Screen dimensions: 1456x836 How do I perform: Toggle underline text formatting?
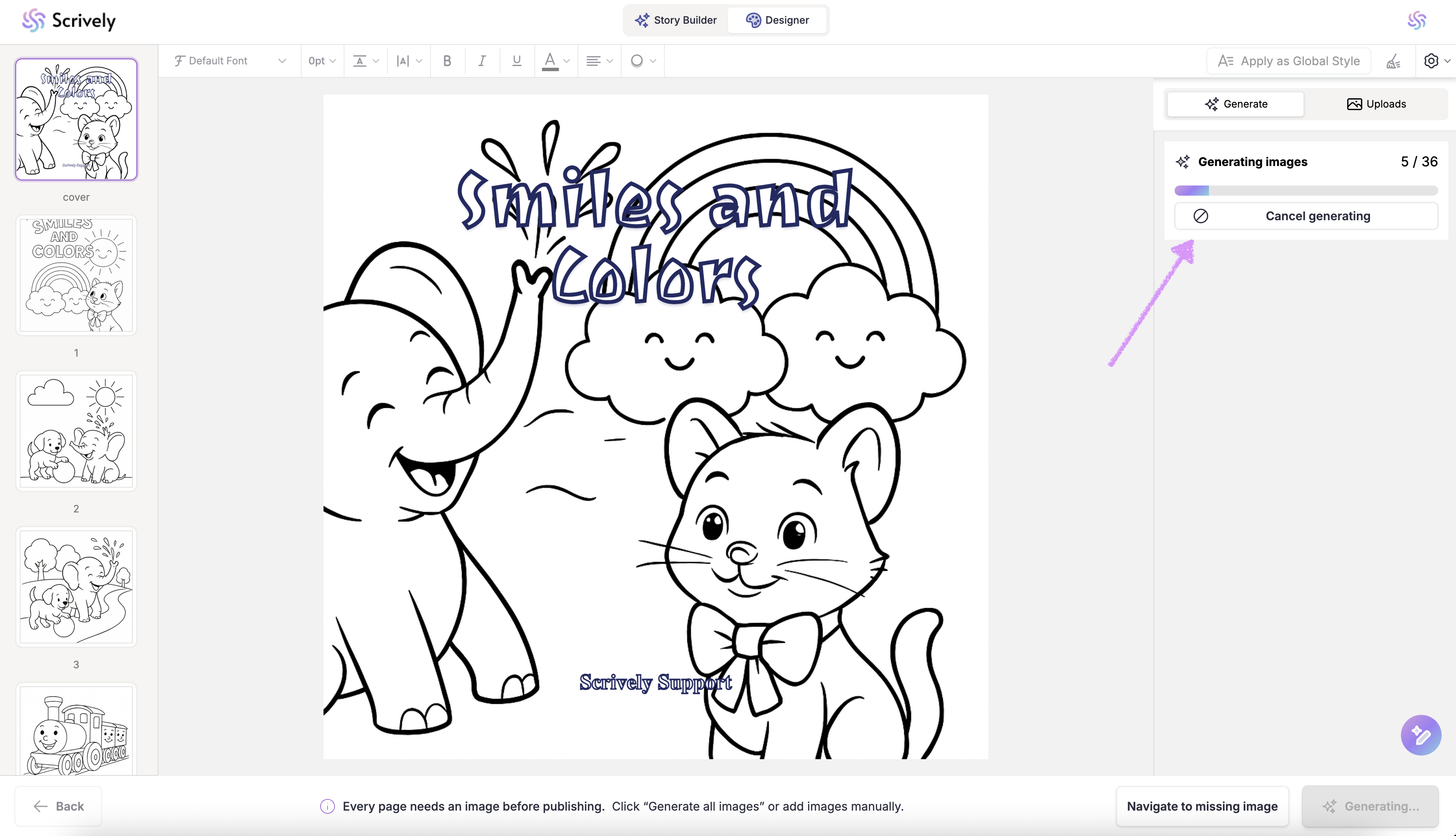tap(517, 61)
